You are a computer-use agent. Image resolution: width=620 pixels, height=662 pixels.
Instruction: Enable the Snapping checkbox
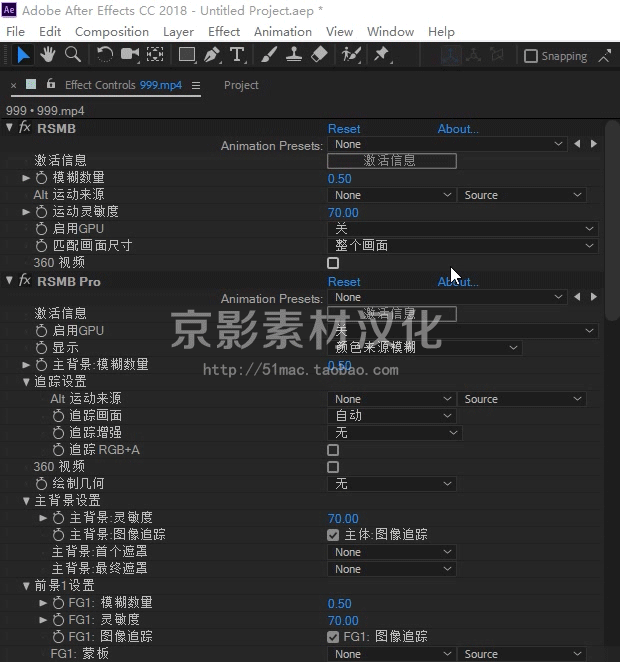(x=531, y=56)
